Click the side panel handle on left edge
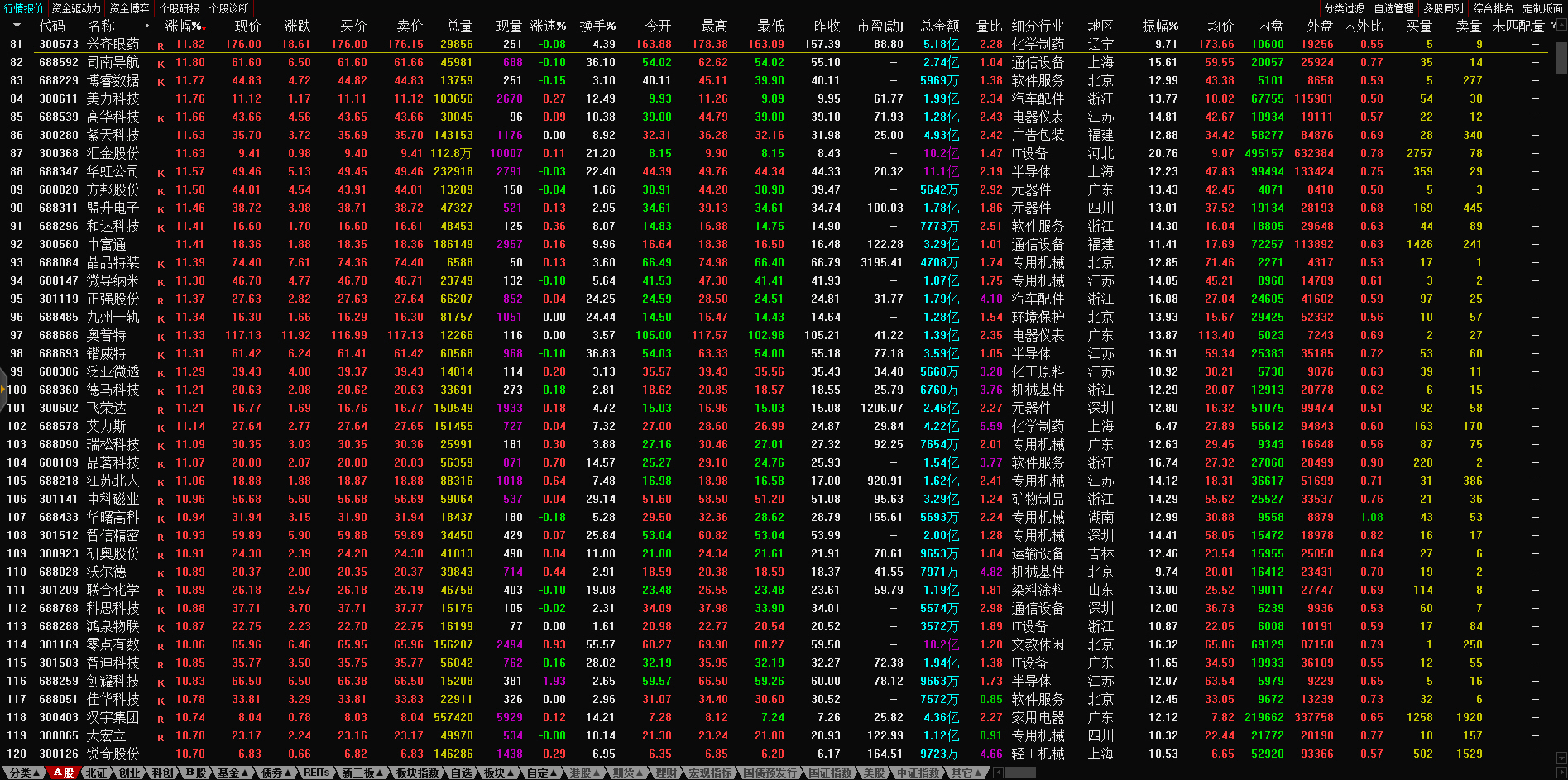The height and width of the screenshot is (780, 1568). coord(3,390)
